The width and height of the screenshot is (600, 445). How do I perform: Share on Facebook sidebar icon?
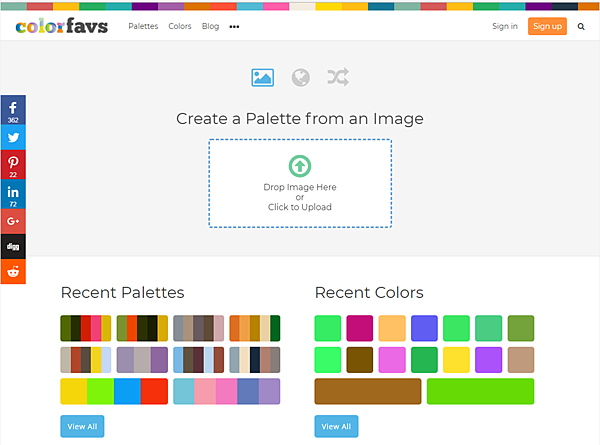(13, 110)
